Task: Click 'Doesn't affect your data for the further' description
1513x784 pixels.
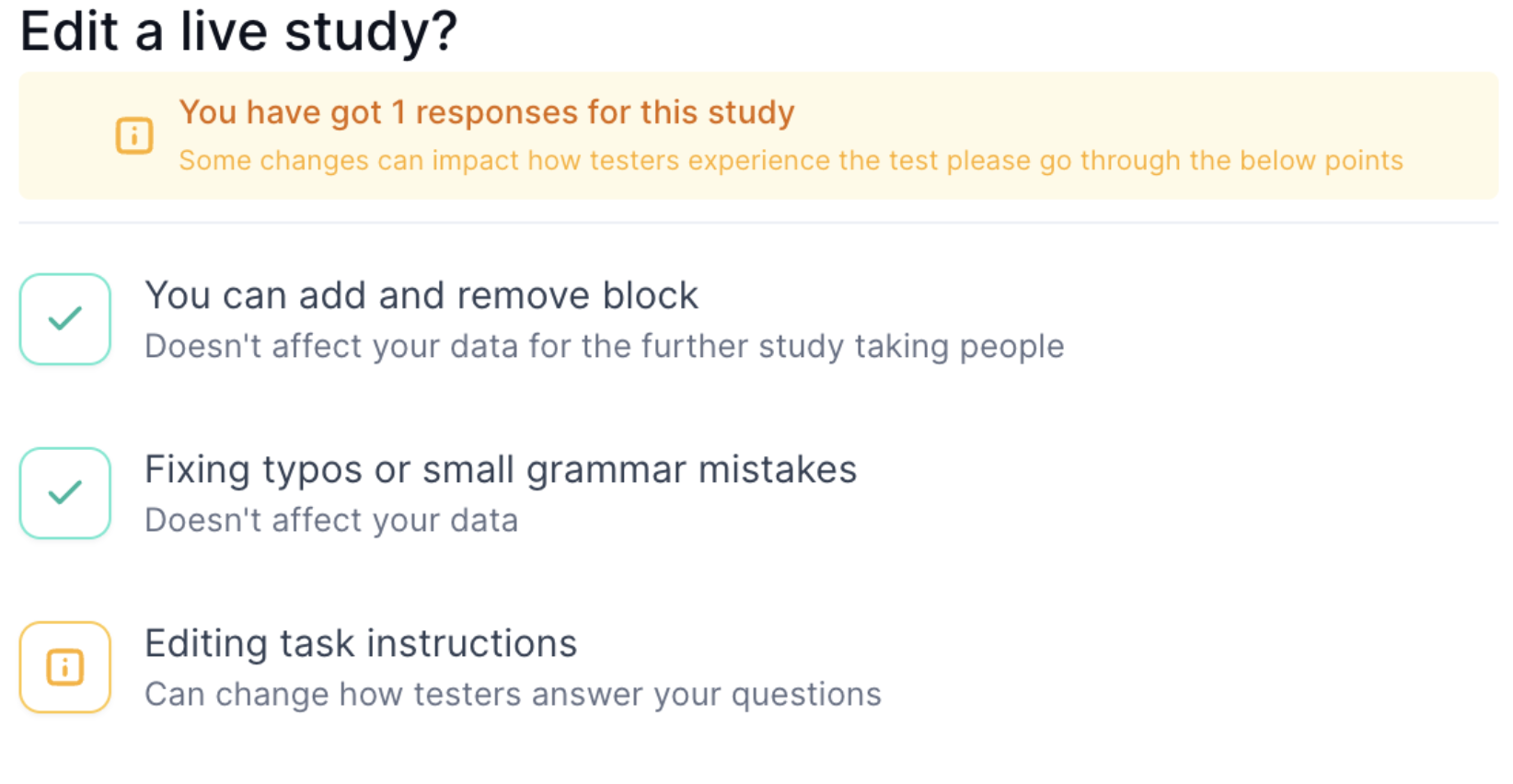Action: coord(605,346)
